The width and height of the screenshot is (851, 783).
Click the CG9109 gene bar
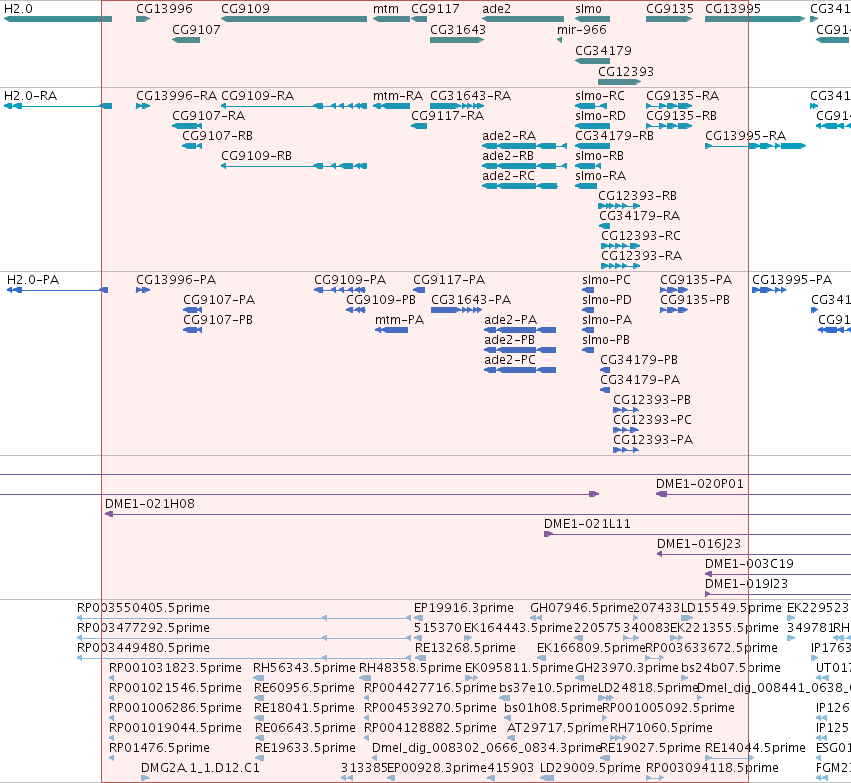point(294,19)
